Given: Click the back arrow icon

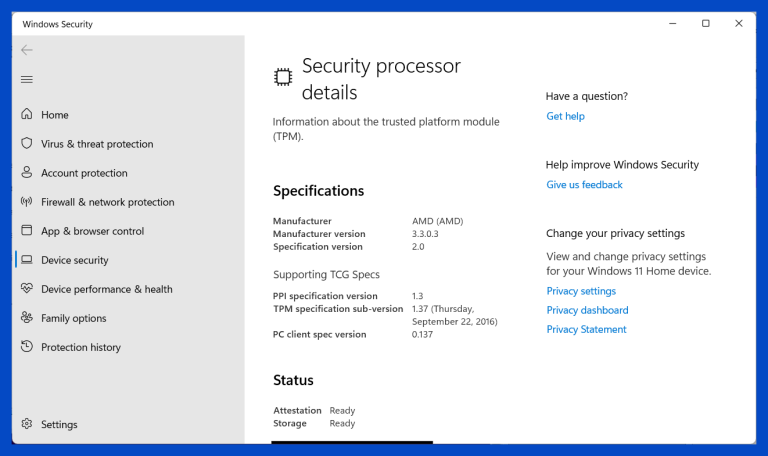Looking at the screenshot, I should pos(27,50).
